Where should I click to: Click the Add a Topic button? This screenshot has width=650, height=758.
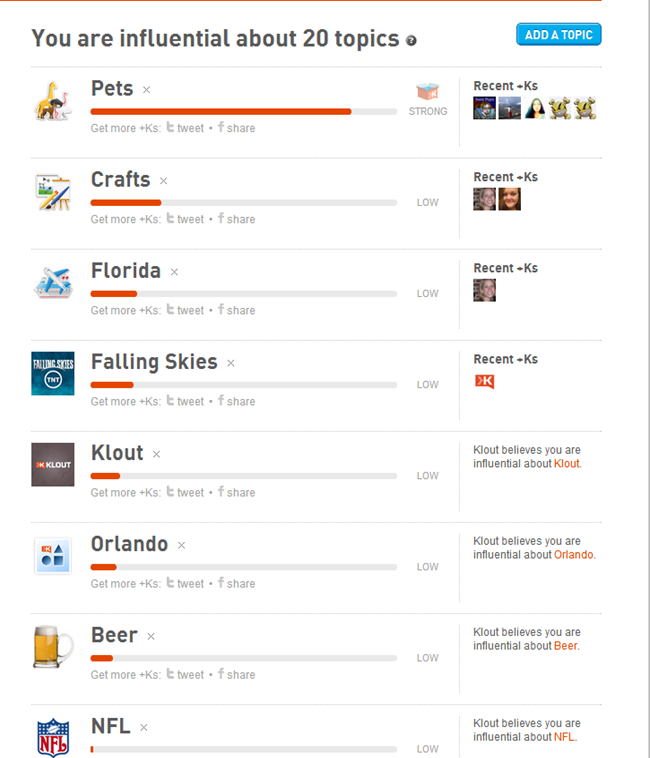click(x=558, y=35)
